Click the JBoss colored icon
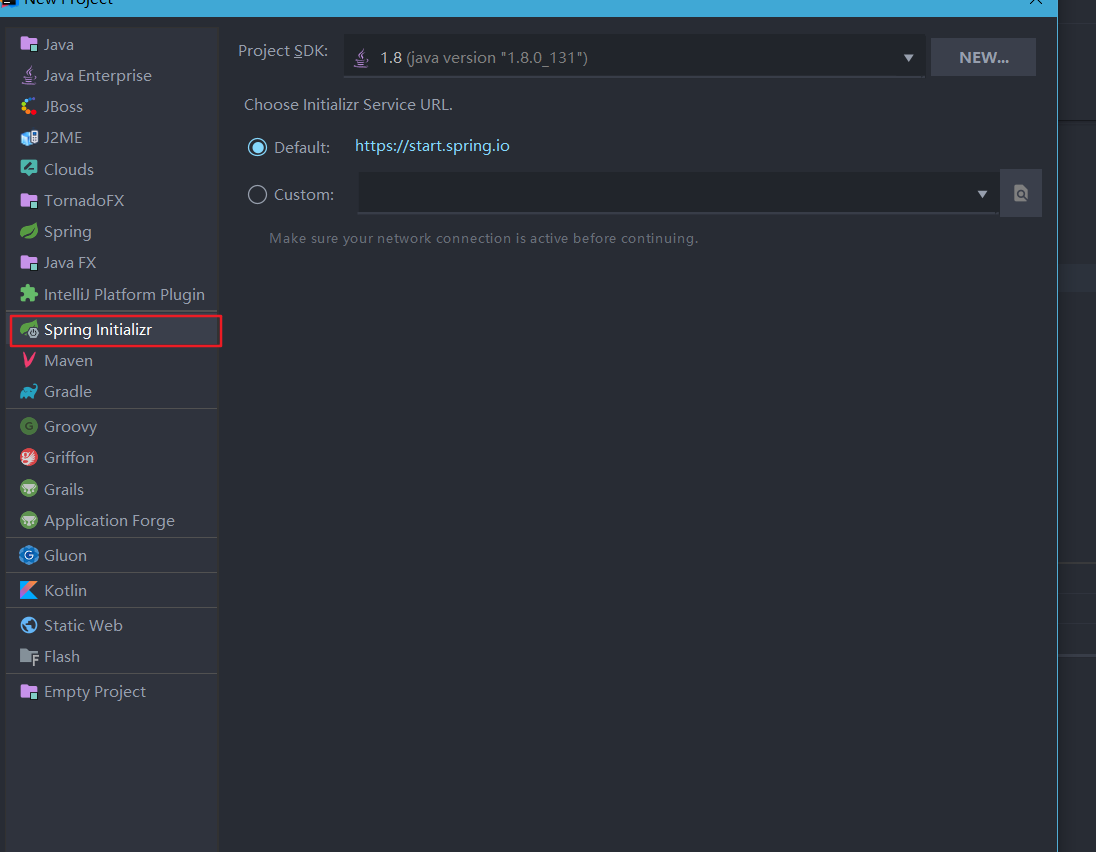1096x852 pixels. 29,106
